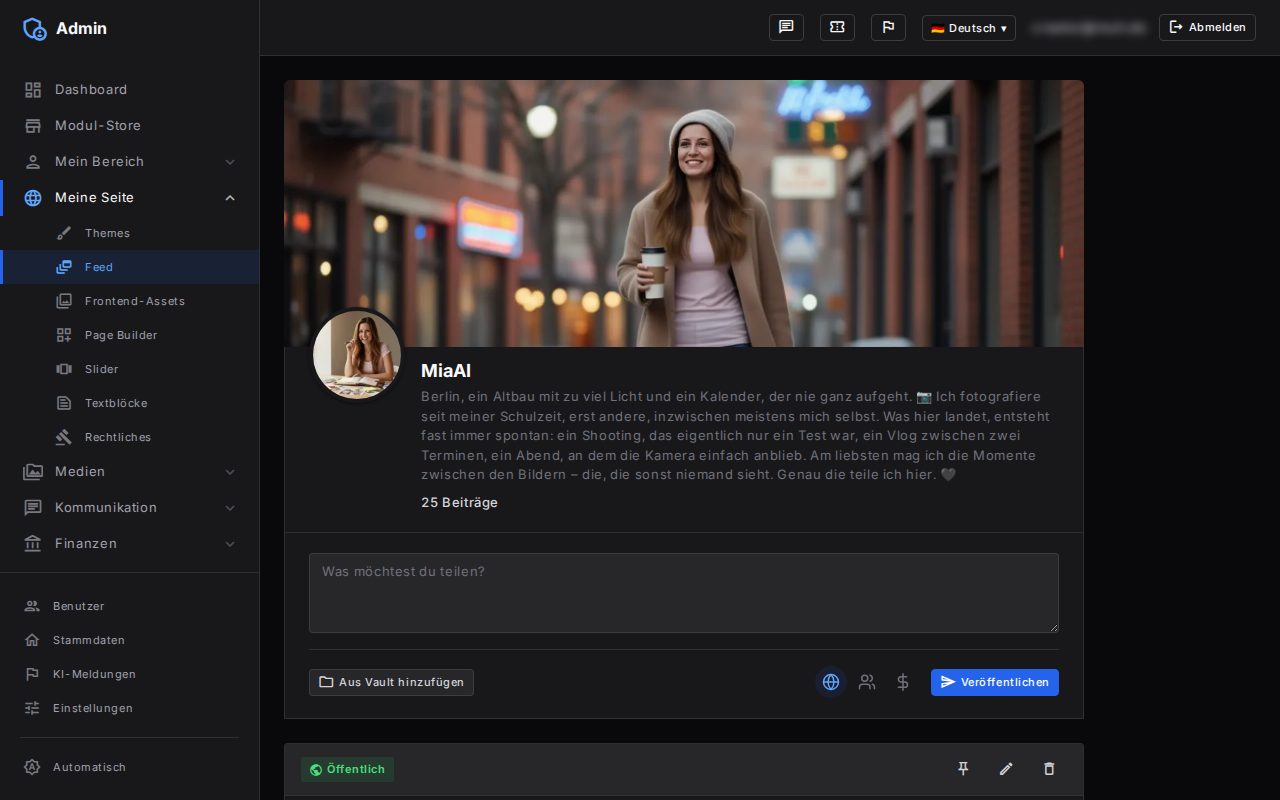Click MiaAI's round profile avatar

tap(357, 355)
